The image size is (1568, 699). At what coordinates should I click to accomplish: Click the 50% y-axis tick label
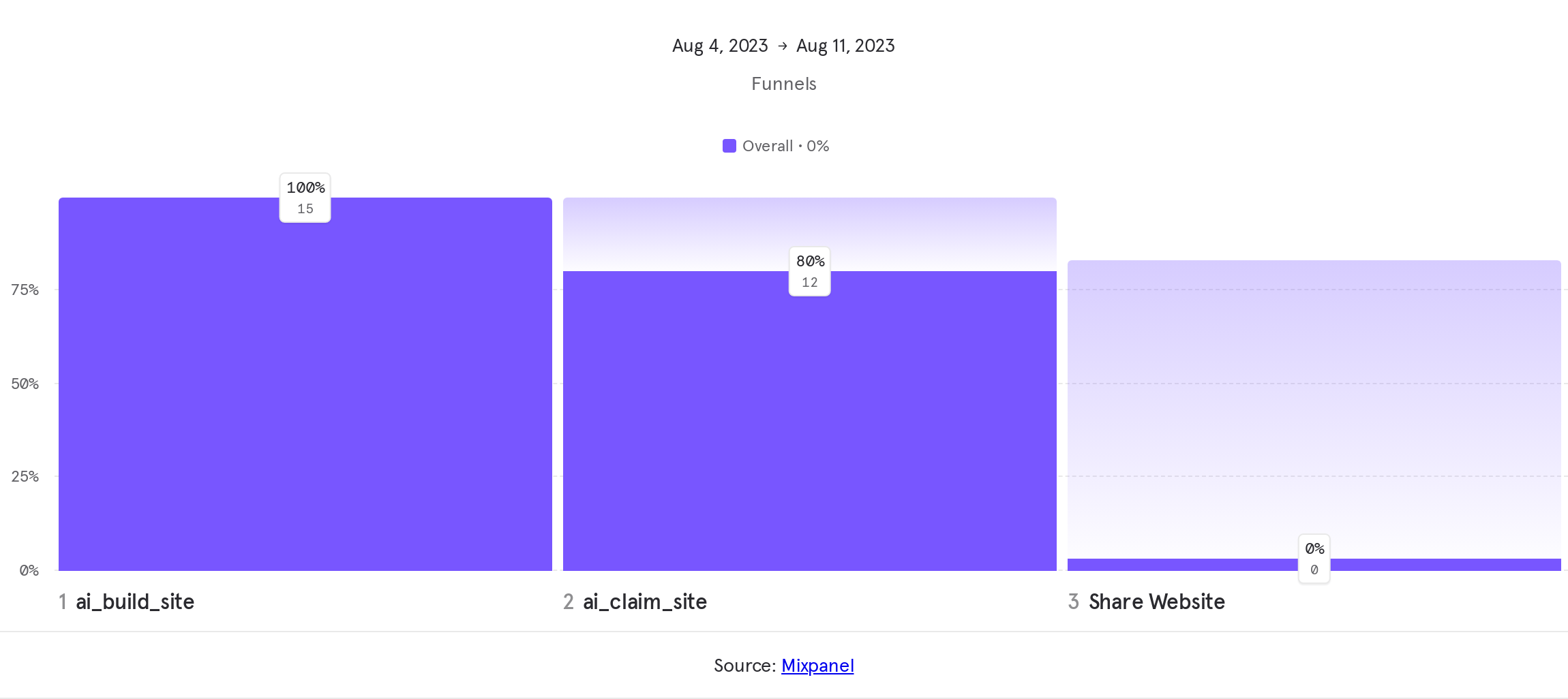pos(25,384)
